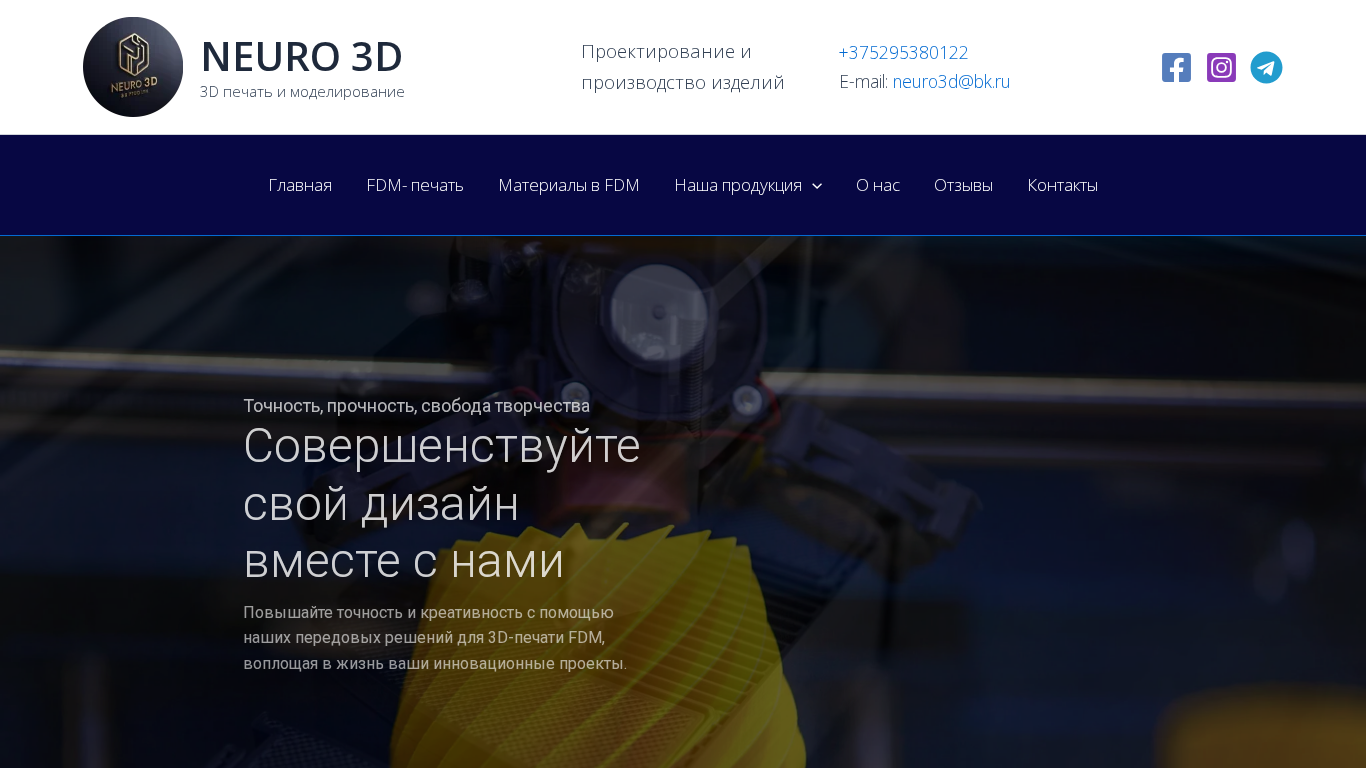Viewport: 1366px width, 768px height.
Task: Click the hero paragraph starting with Повышайте точность
Action: click(x=435, y=638)
